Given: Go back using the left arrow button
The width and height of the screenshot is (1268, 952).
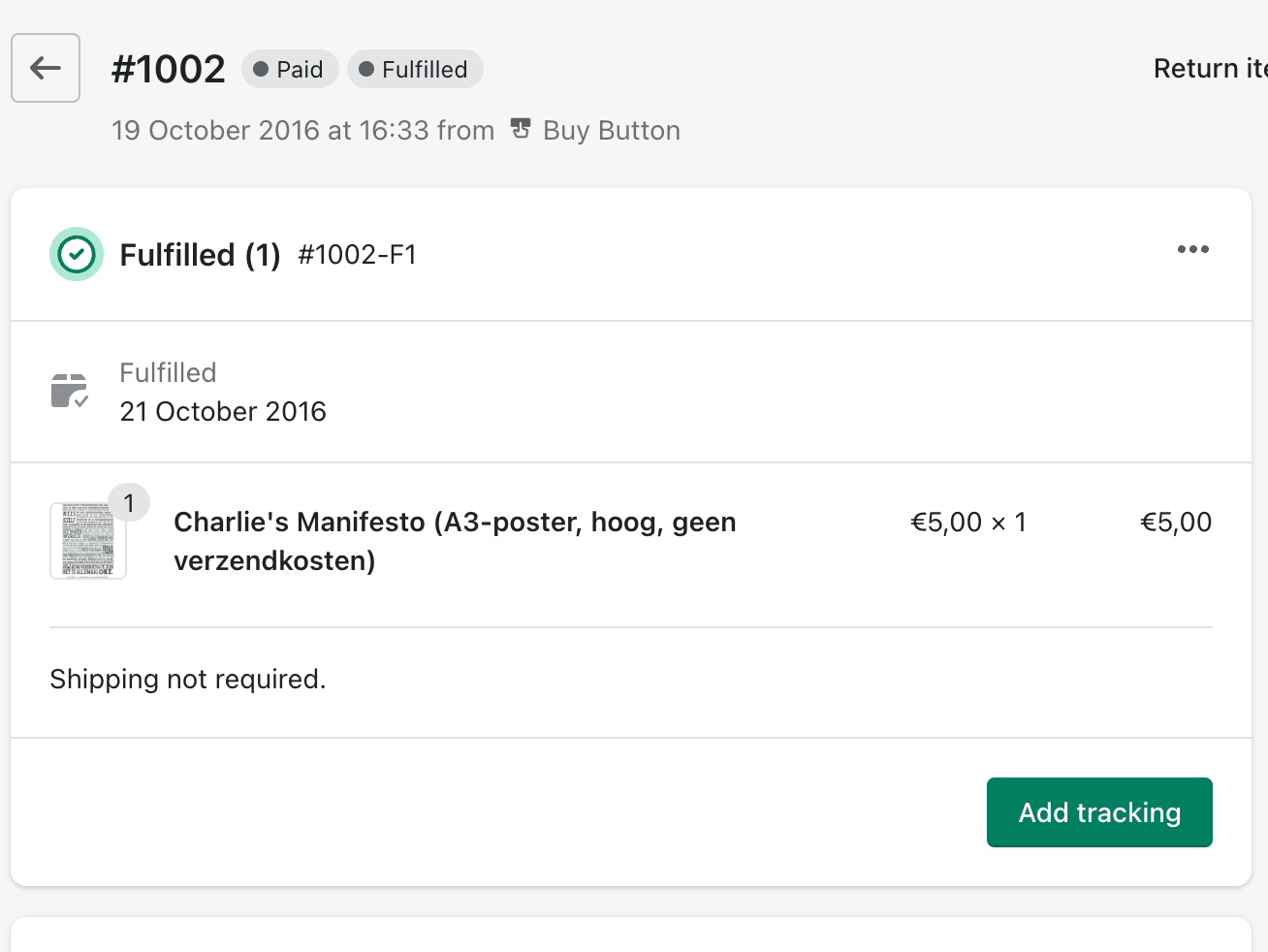Looking at the screenshot, I should click(46, 68).
